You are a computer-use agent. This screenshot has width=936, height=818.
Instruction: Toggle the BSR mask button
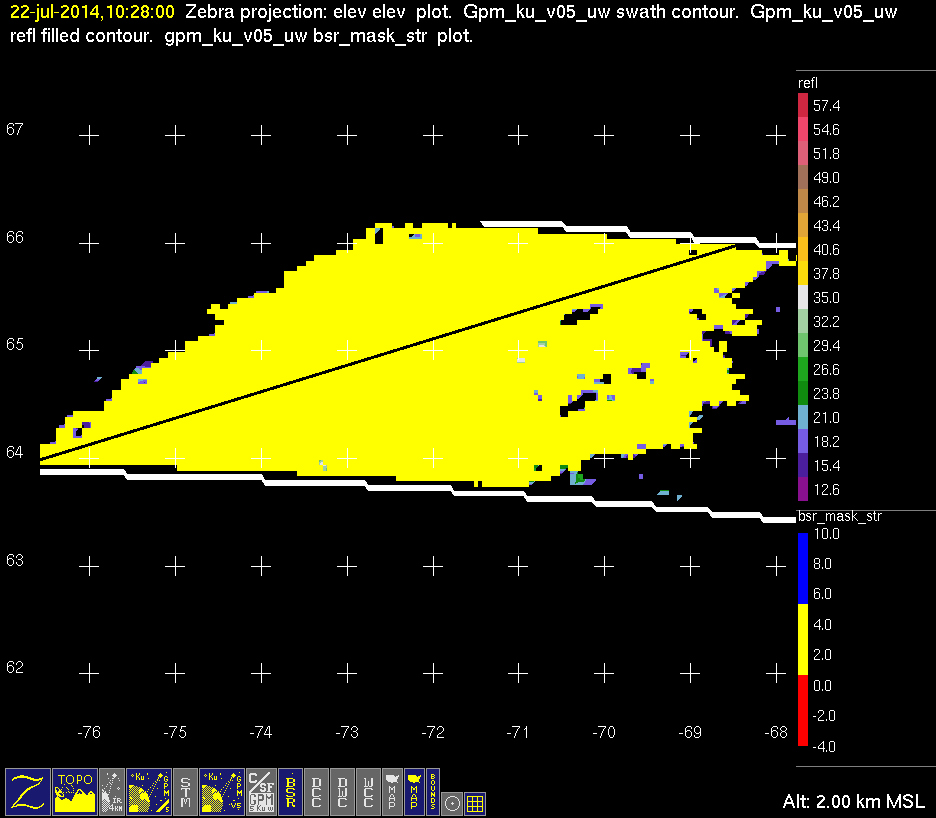coord(291,791)
